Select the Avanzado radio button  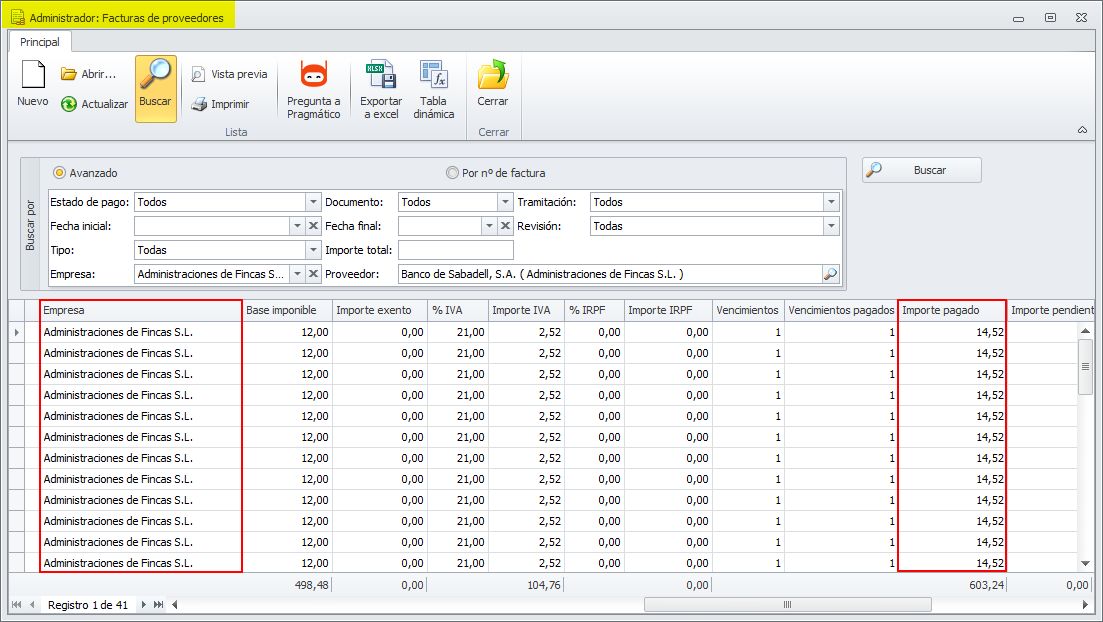pyautogui.click(x=60, y=173)
